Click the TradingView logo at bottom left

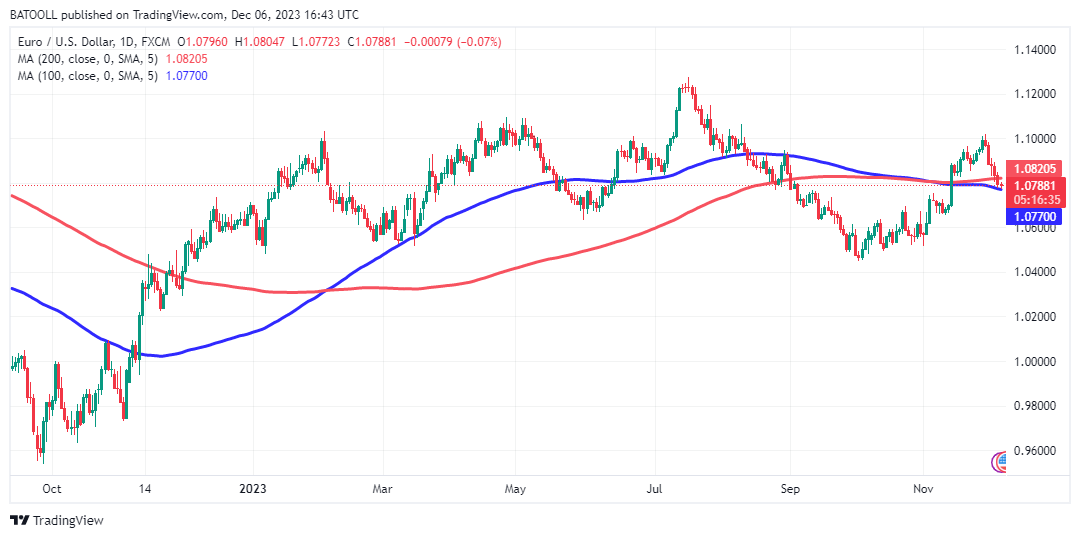coord(57,520)
